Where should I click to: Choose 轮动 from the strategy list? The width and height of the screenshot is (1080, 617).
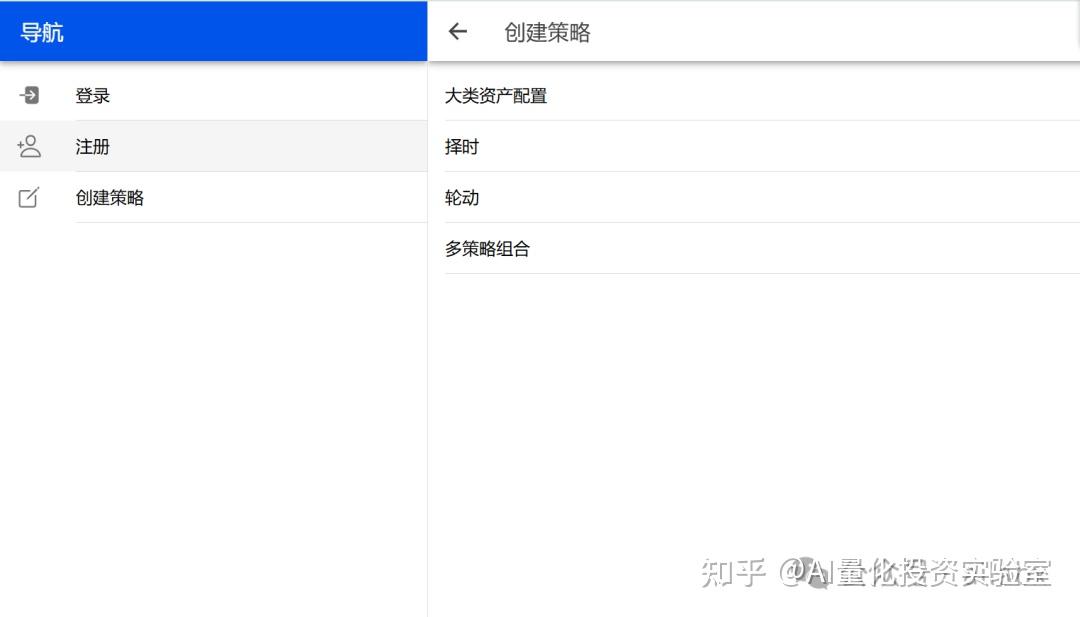pos(461,197)
